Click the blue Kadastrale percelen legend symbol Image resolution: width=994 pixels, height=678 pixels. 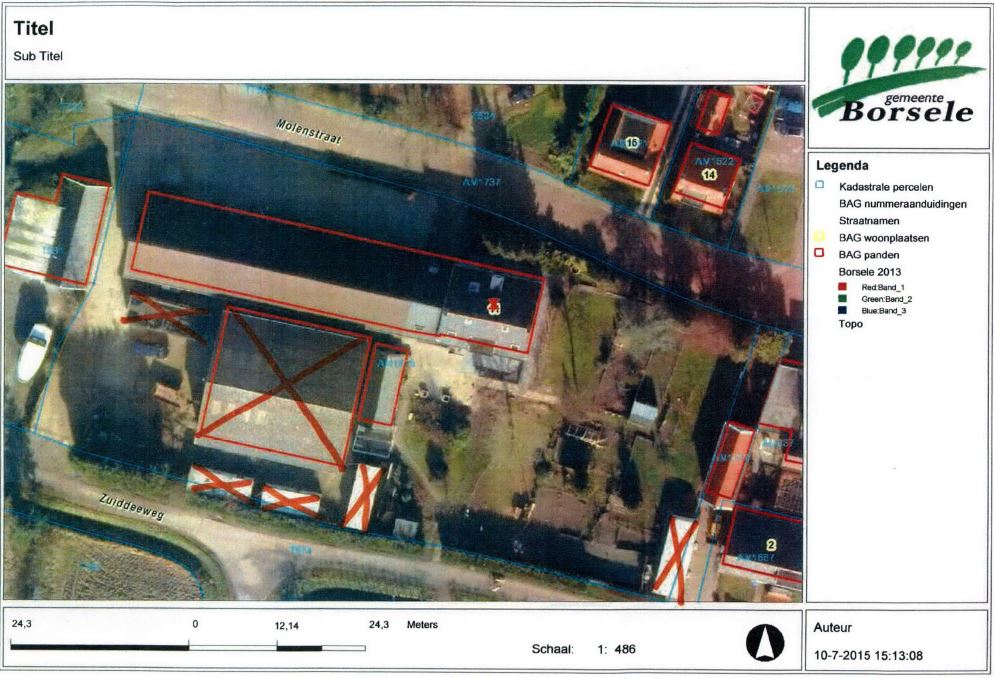coord(819,185)
